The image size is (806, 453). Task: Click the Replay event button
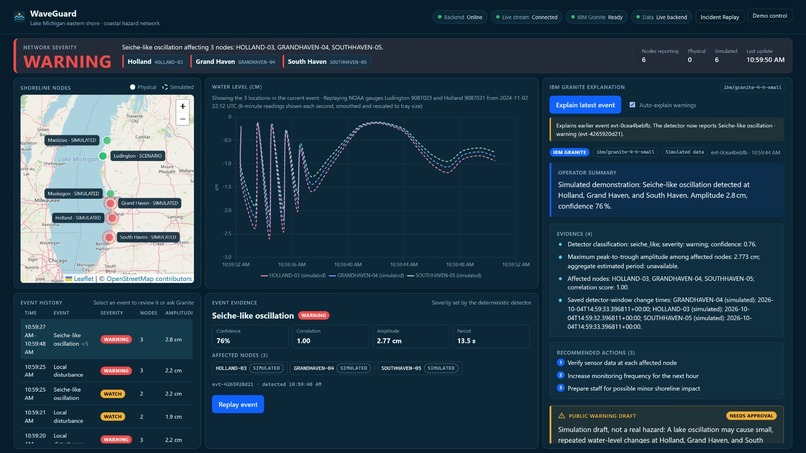(x=238, y=404)
